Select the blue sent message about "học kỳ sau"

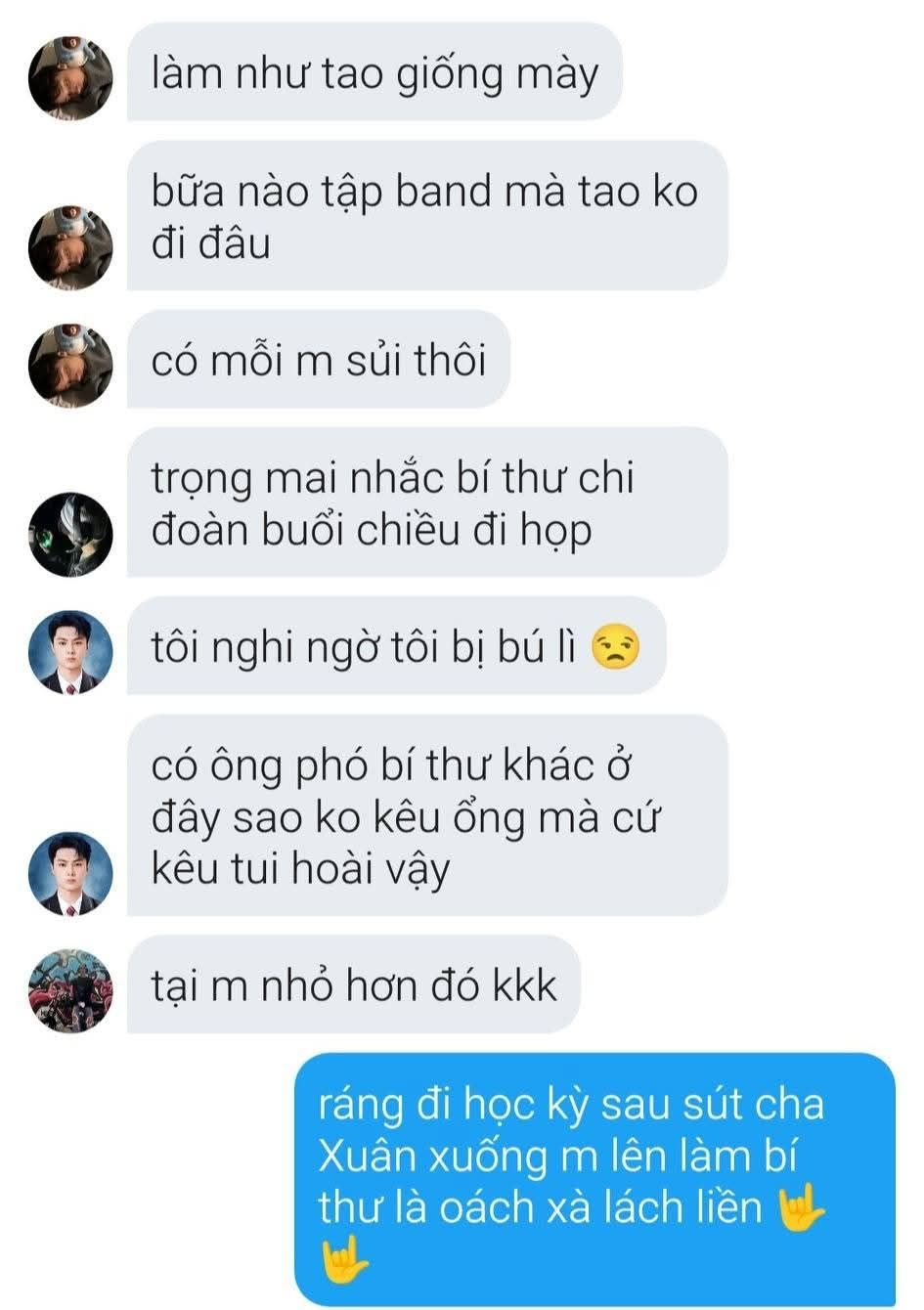click(x=594, y=1180)
